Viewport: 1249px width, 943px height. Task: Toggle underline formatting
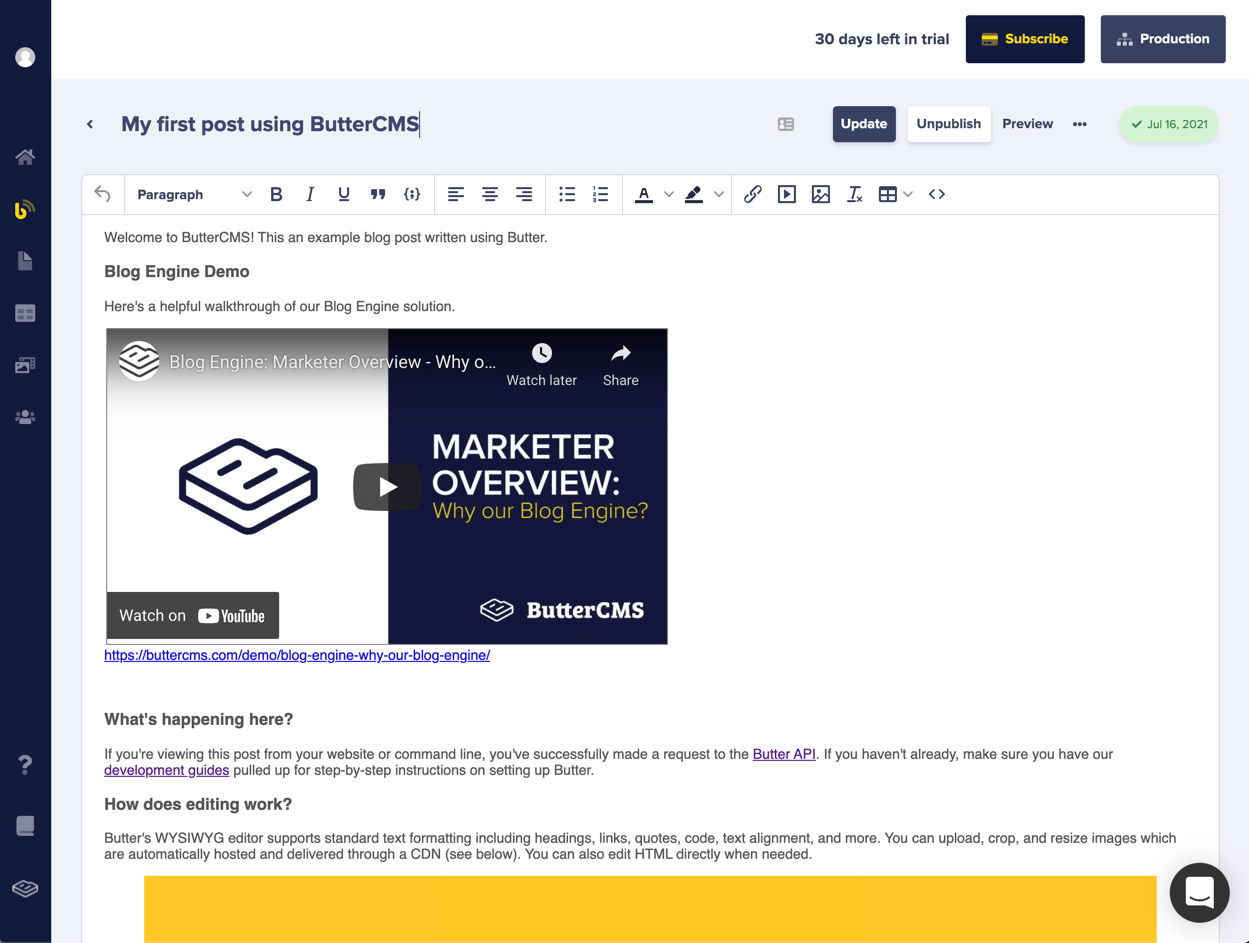[344, 194]
